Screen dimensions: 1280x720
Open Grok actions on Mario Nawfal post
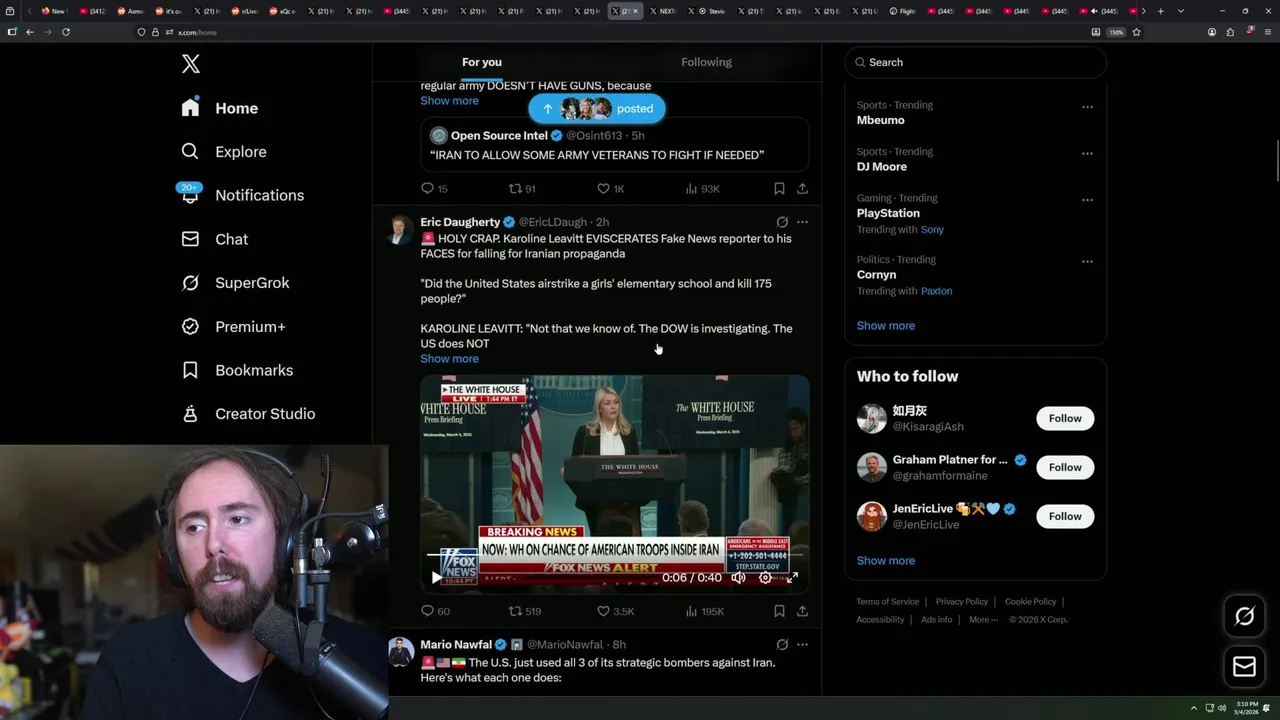click(x=782, y=645)
